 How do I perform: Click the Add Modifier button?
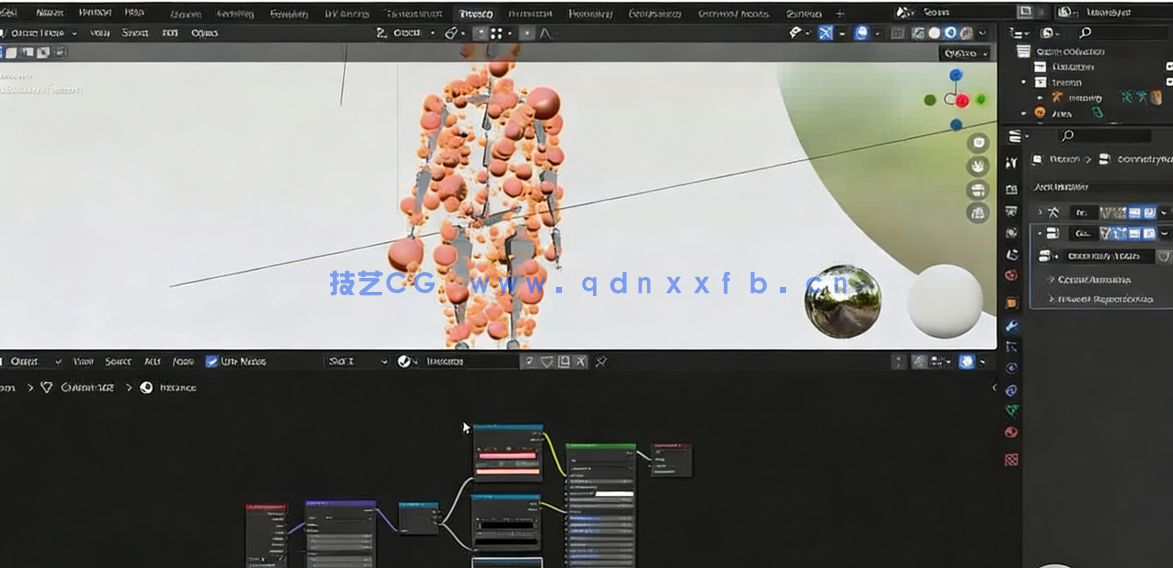(1100, 186)
